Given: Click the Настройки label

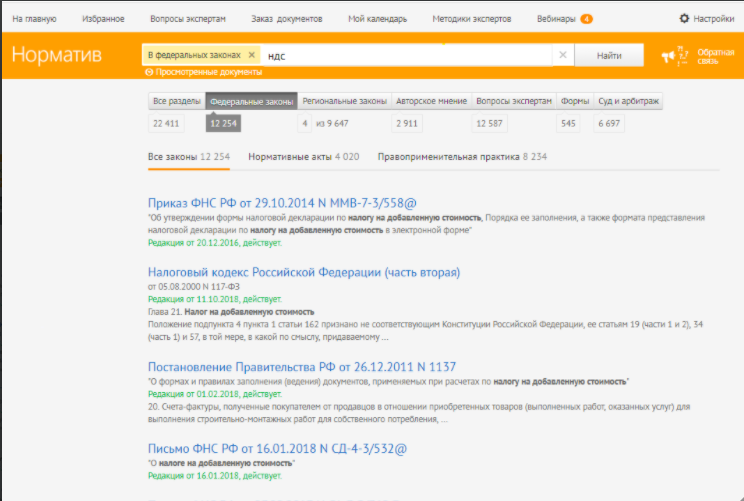Looking at the screenshot, I should click(714, 19).
